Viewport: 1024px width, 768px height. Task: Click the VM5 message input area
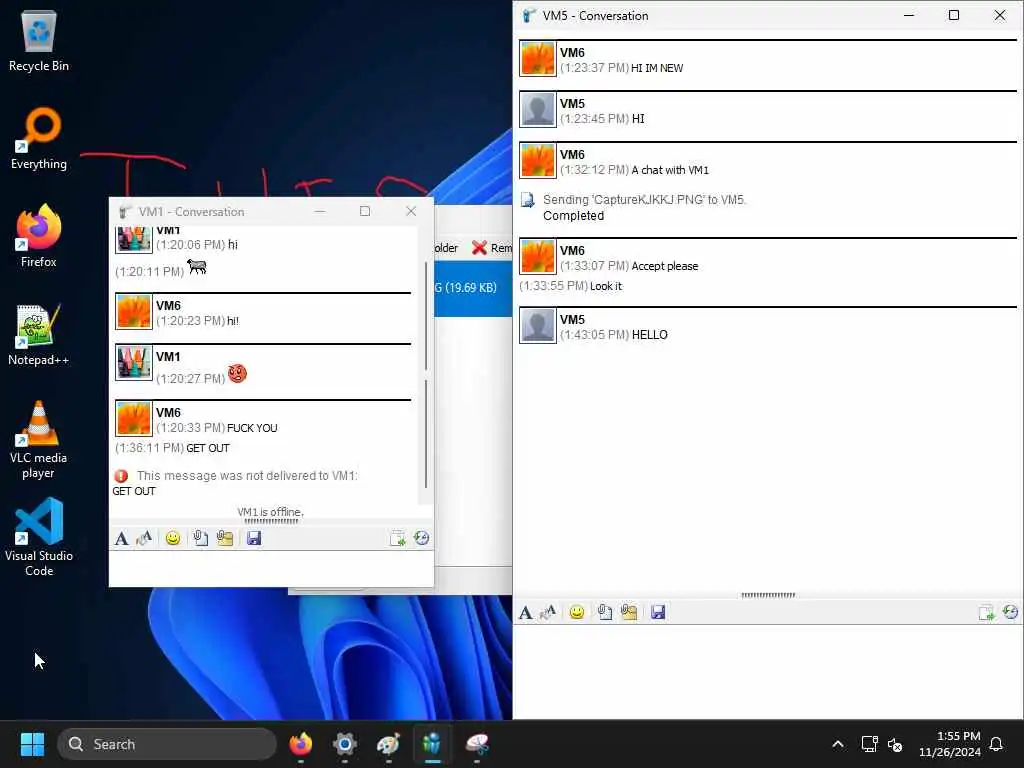tap(767, 671)
